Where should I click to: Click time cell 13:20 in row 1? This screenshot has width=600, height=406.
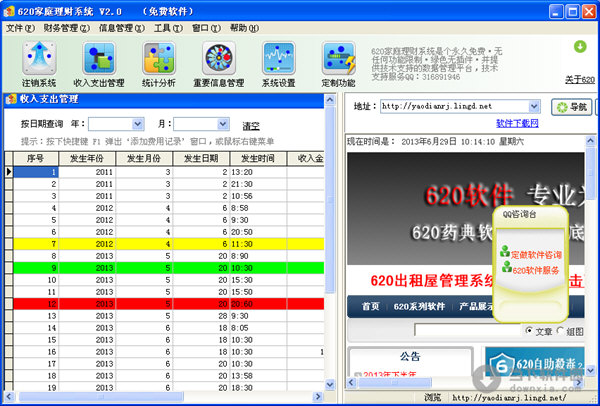pos(258,172)
